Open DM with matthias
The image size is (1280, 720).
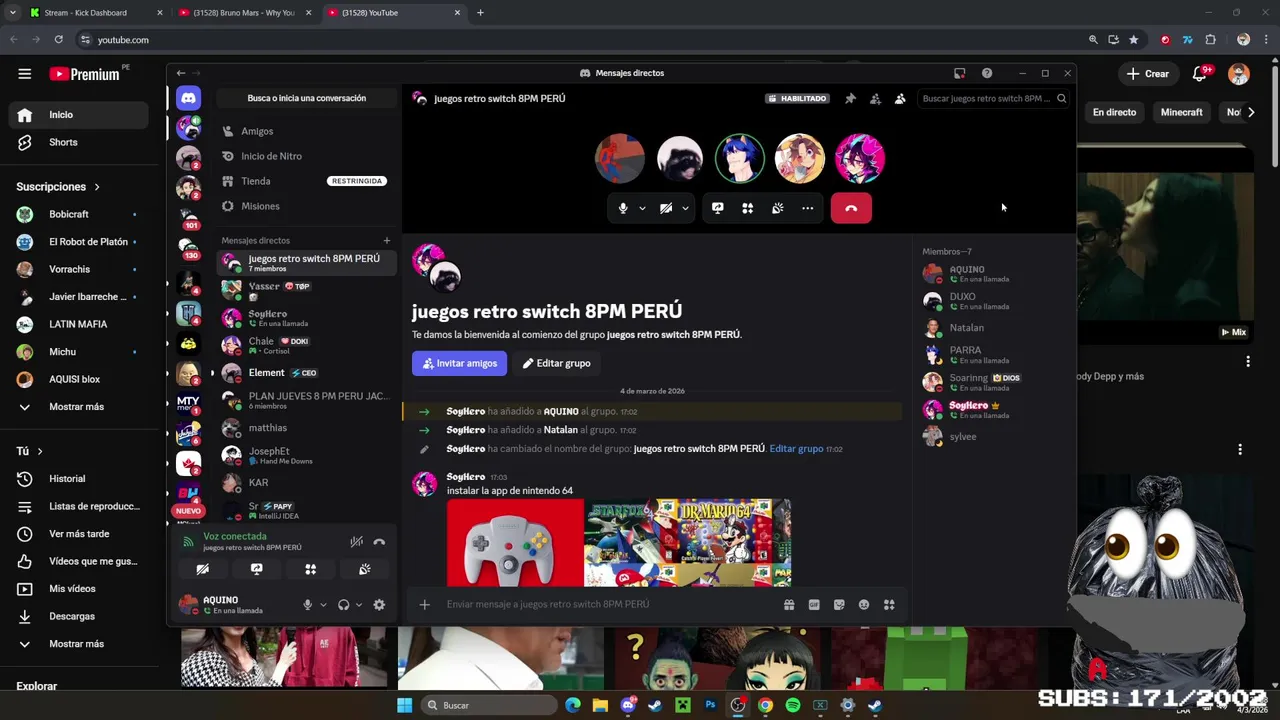point(306,428)
